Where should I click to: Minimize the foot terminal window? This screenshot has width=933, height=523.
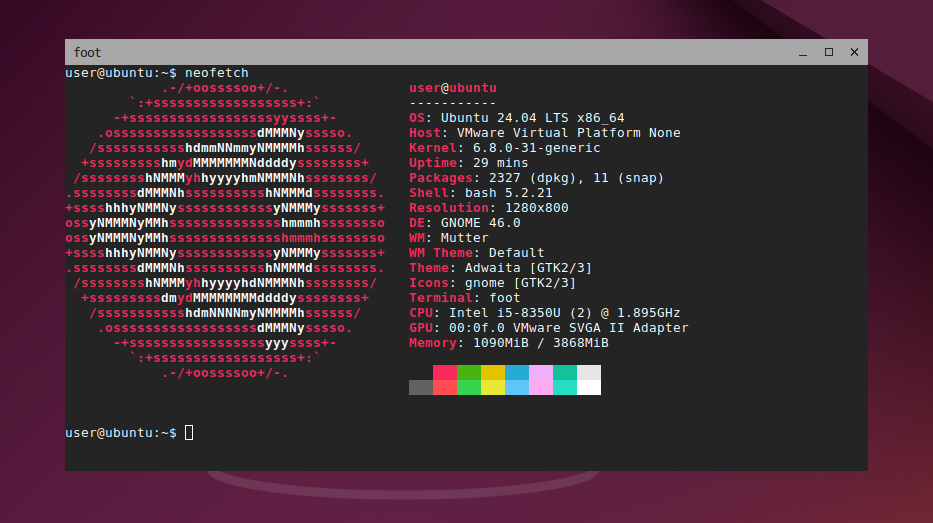pyautogui.click(x=804, y=52)
